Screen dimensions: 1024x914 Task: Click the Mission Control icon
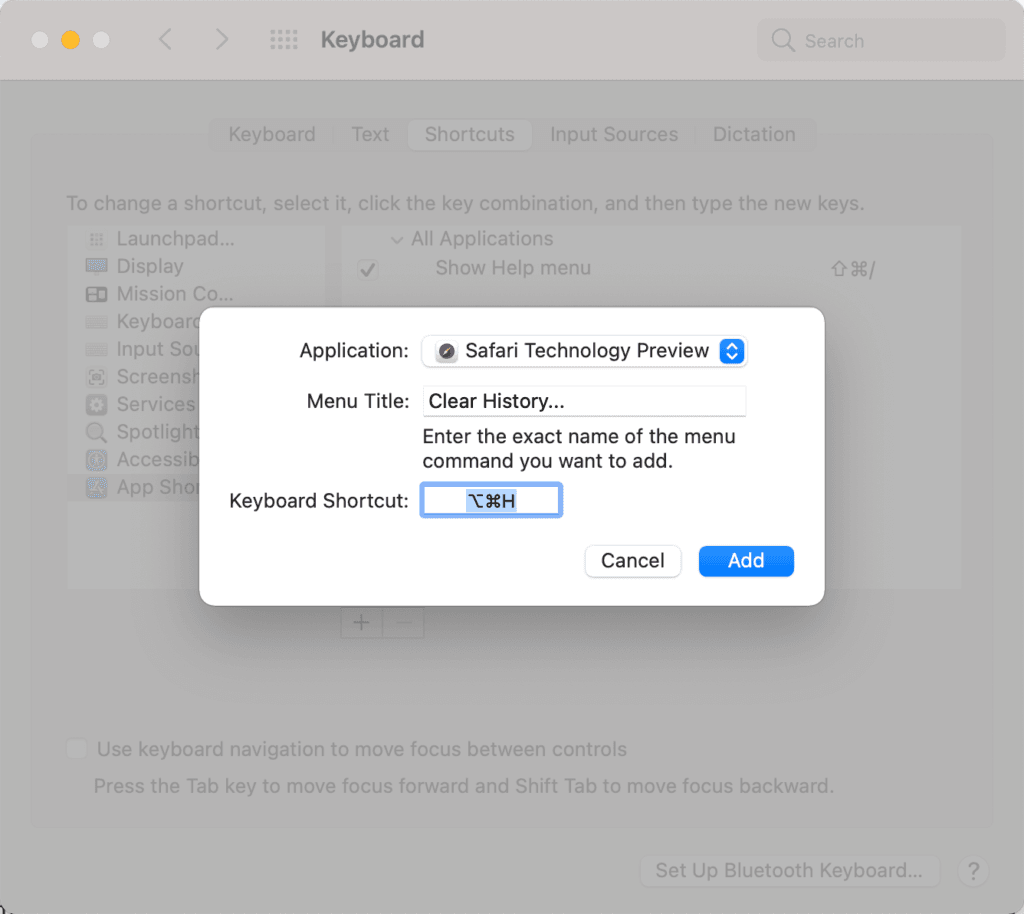point(97,294)
